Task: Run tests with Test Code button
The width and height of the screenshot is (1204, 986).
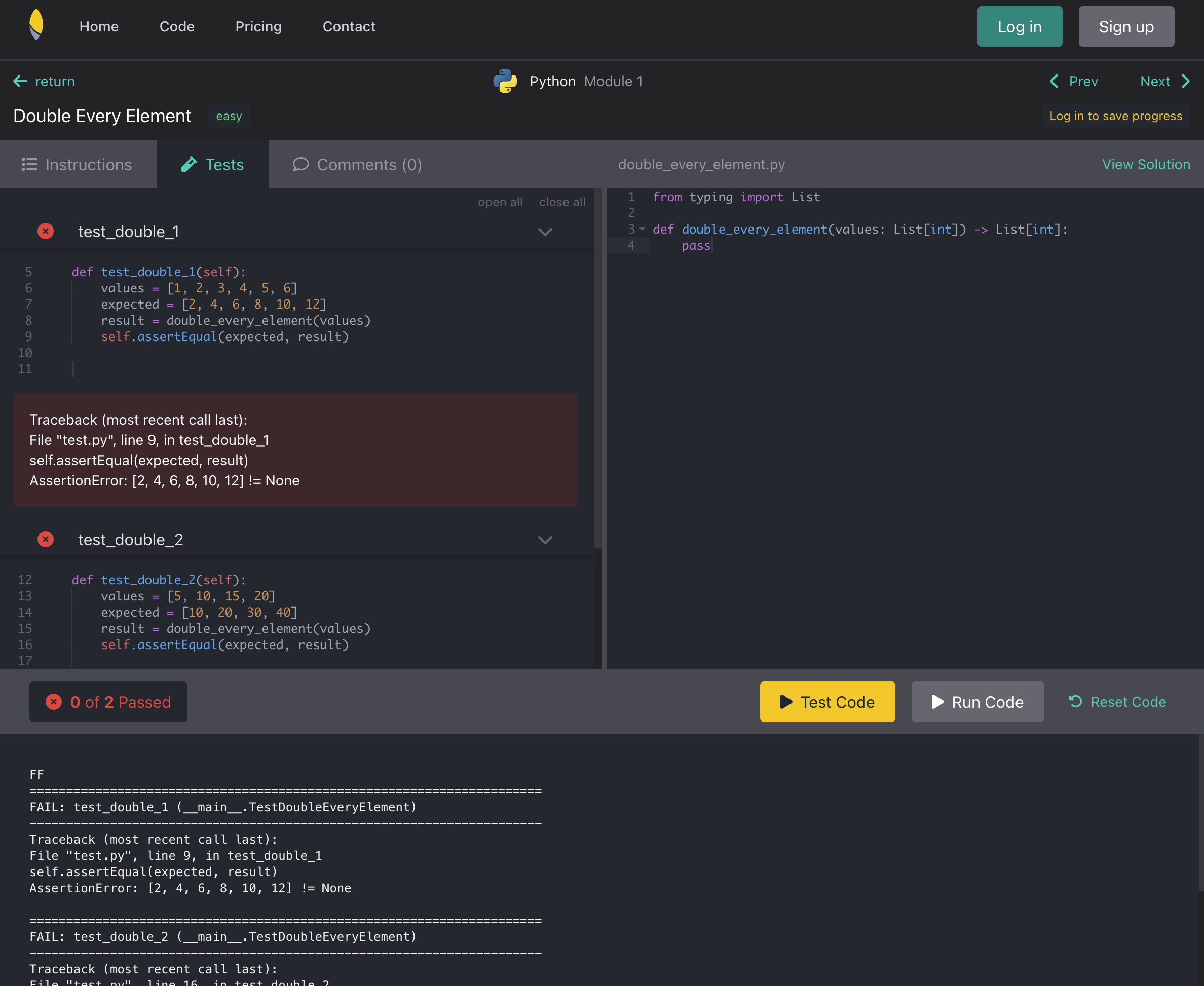Action: 827,702
